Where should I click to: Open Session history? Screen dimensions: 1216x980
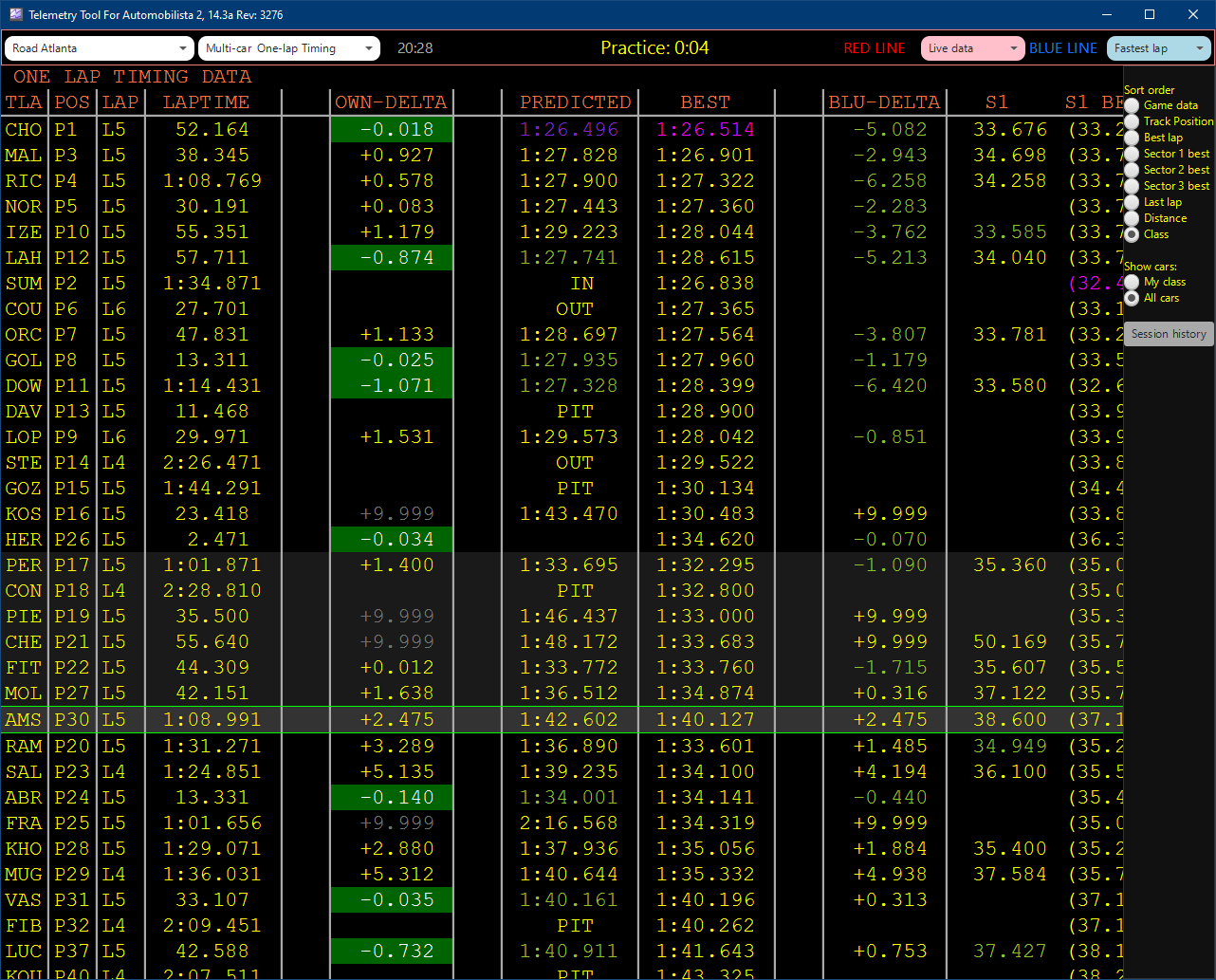[x=1169, y=334]
